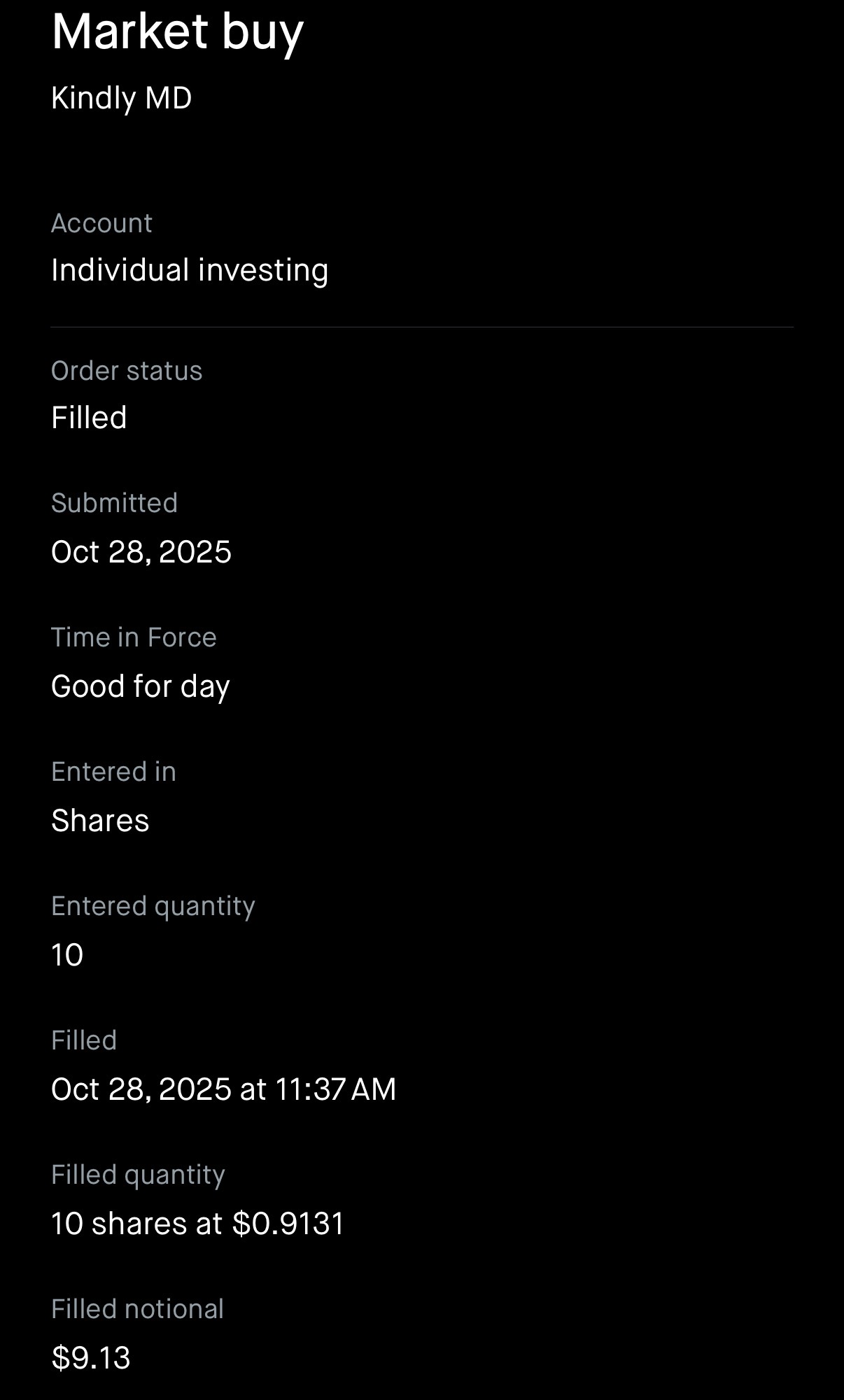The height and width of the screenshot is (1400, 844).
Task: Select the Good for day value
Action: click(x=140, y=686)
